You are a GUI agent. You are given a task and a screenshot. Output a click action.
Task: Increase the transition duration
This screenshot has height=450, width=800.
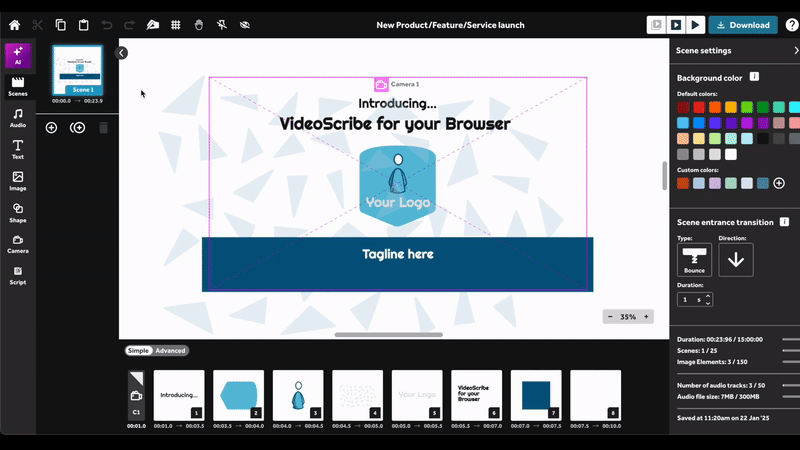(708, 296)
